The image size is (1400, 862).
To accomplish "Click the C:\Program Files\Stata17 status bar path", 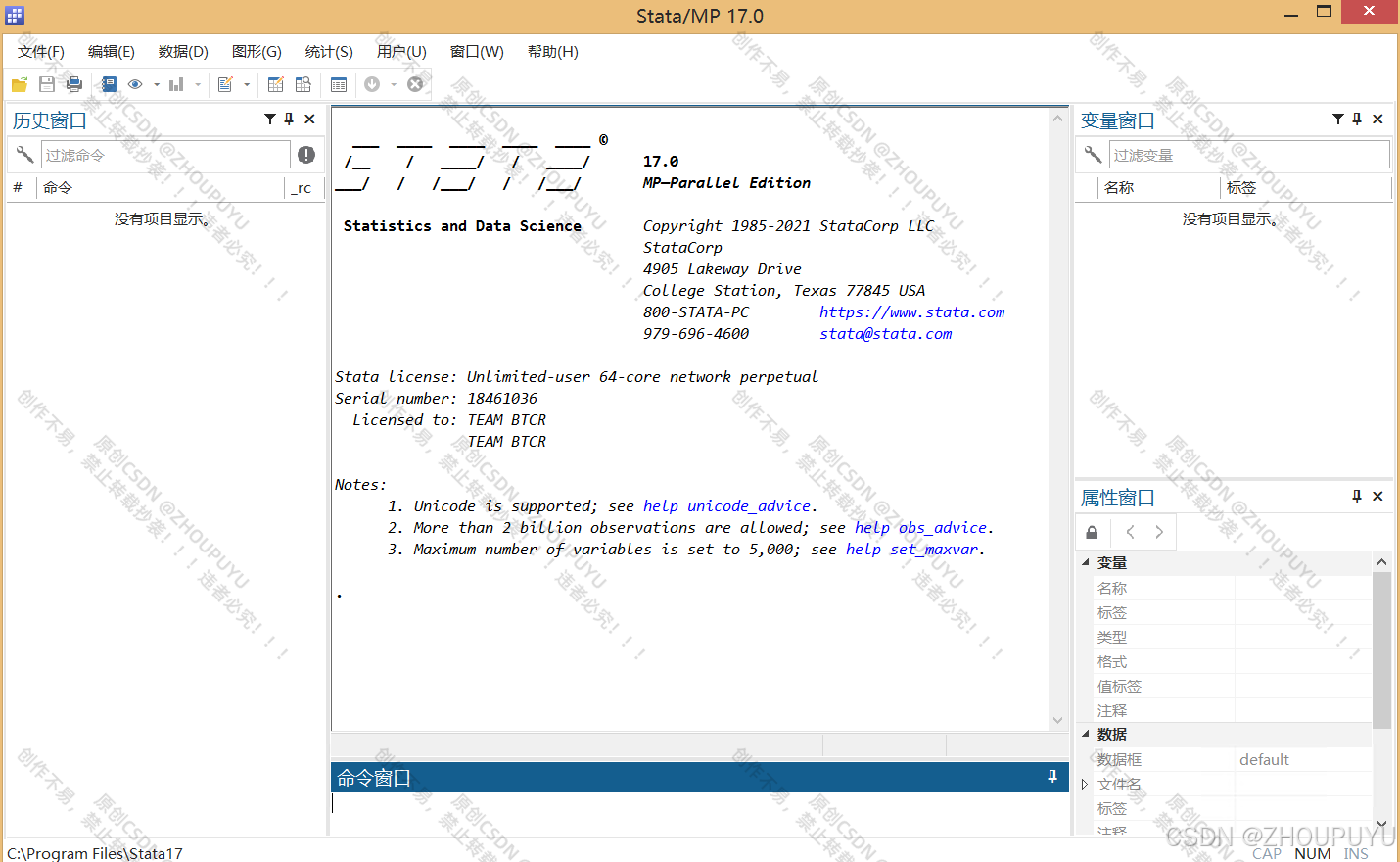I will (x=95, y=853).
